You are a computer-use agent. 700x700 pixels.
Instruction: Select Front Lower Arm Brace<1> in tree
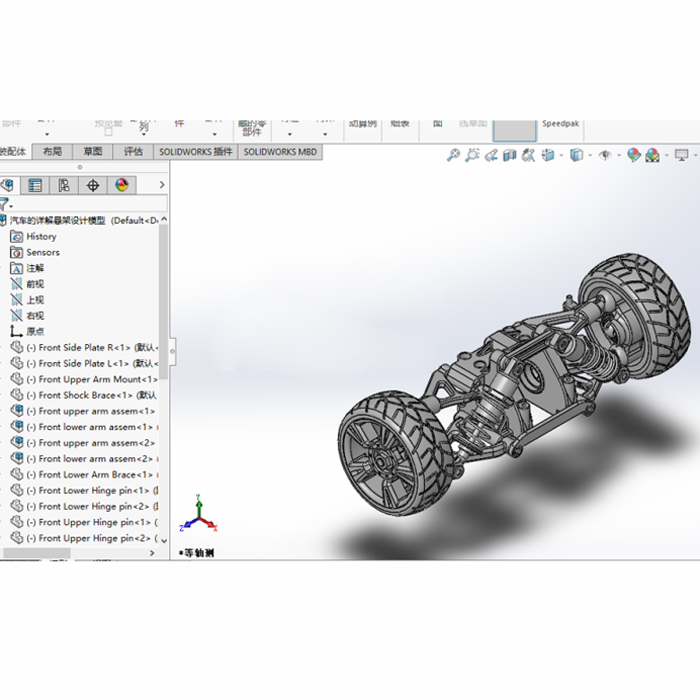point(89,475)
